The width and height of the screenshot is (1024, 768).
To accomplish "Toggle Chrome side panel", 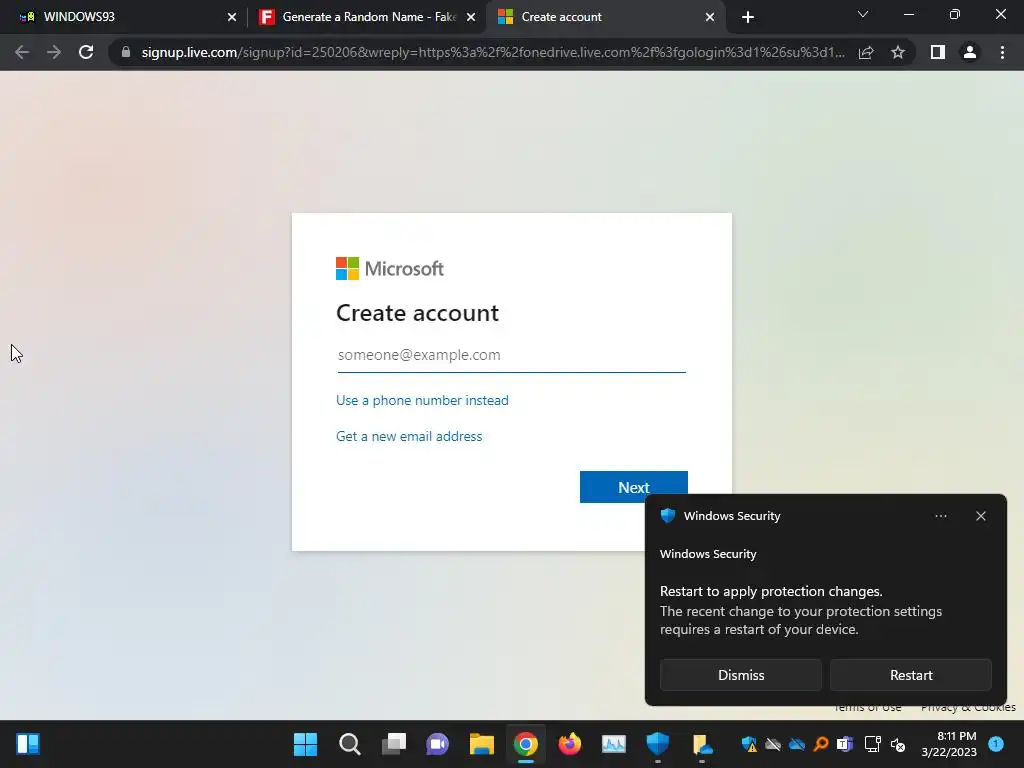I will pos(938,52).
